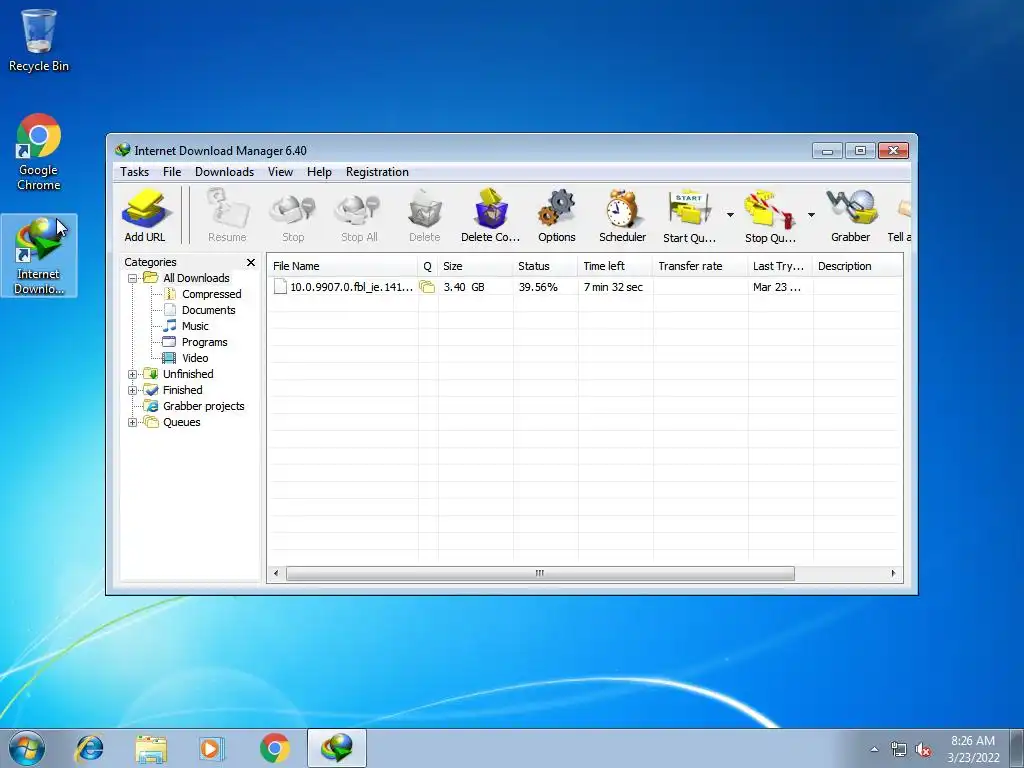
Task: Click the 39.56% status cell
Action: click(x=538, y=287)
